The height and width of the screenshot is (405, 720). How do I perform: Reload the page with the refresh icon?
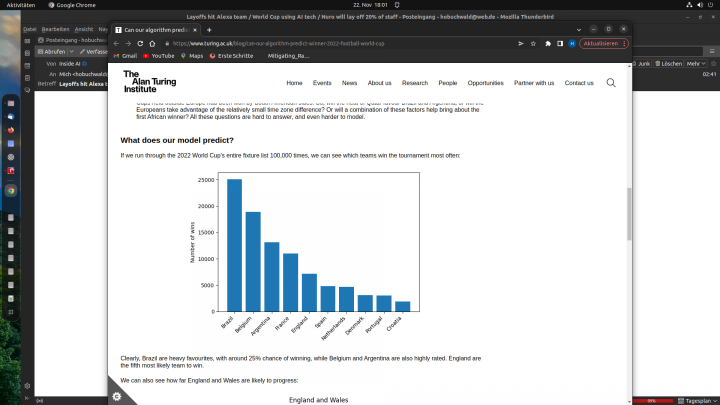(142, 43)
